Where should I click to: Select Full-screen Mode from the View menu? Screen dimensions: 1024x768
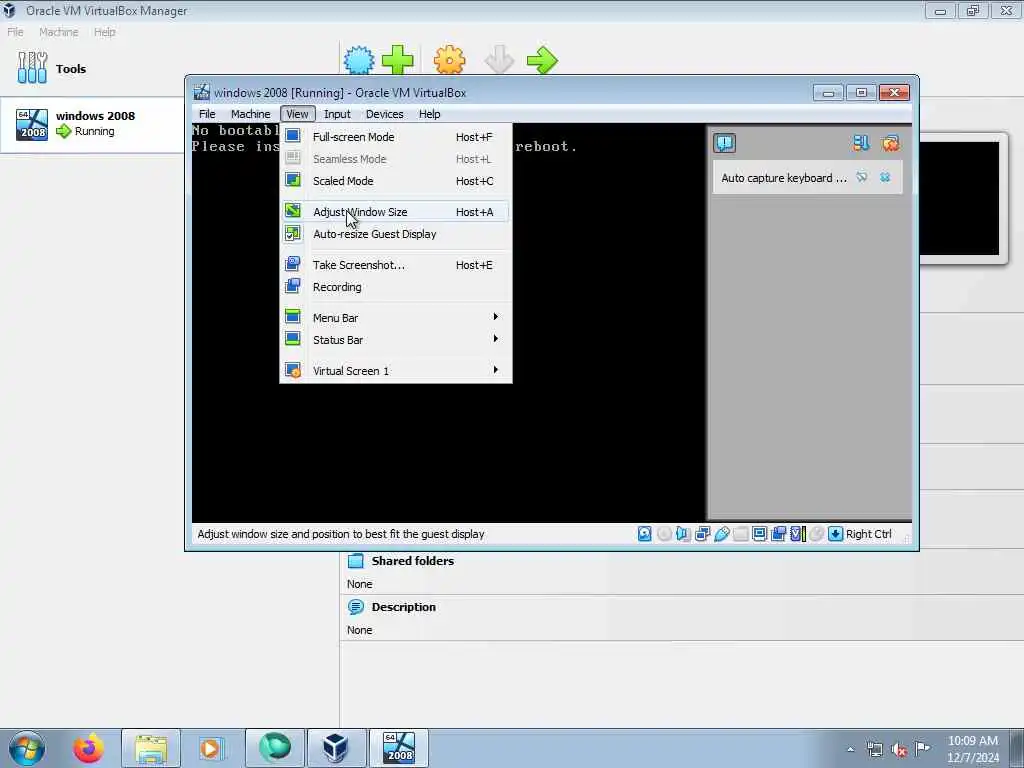click(x=396, y=137)
